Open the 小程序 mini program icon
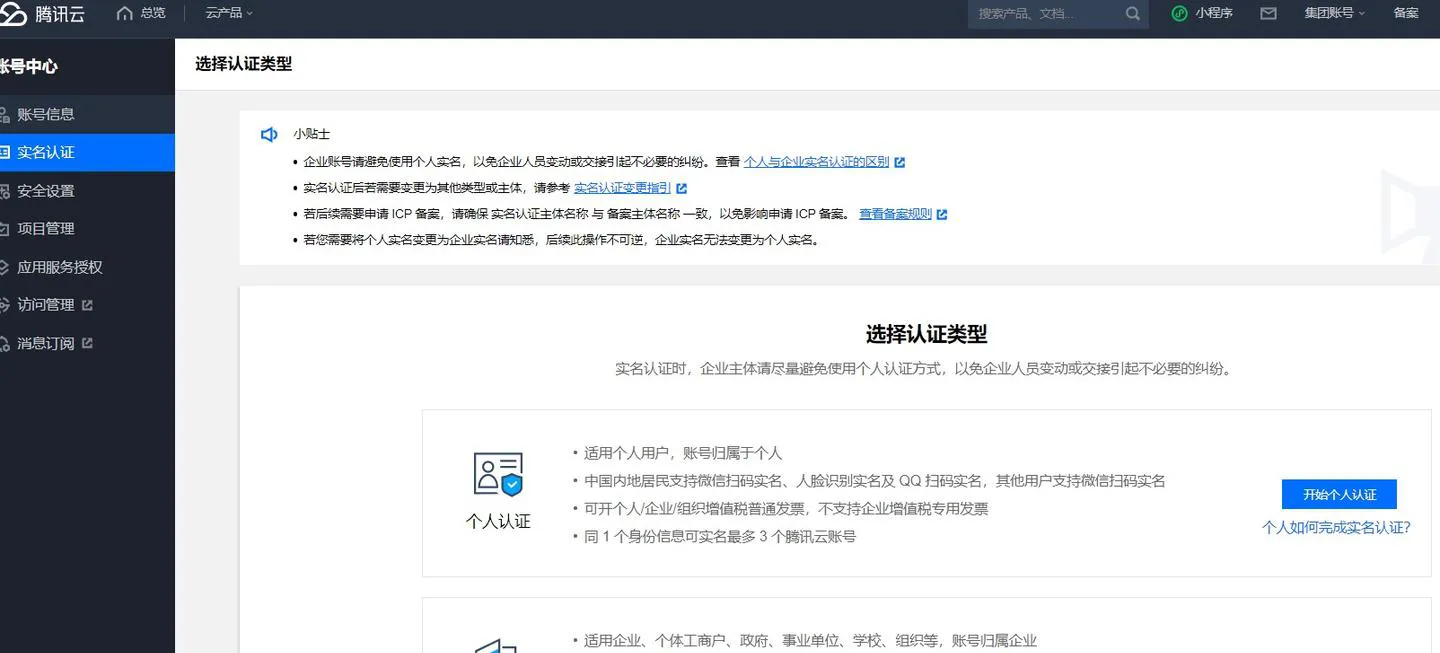Screen dimensions: 1440x653 coord(1180,13)
